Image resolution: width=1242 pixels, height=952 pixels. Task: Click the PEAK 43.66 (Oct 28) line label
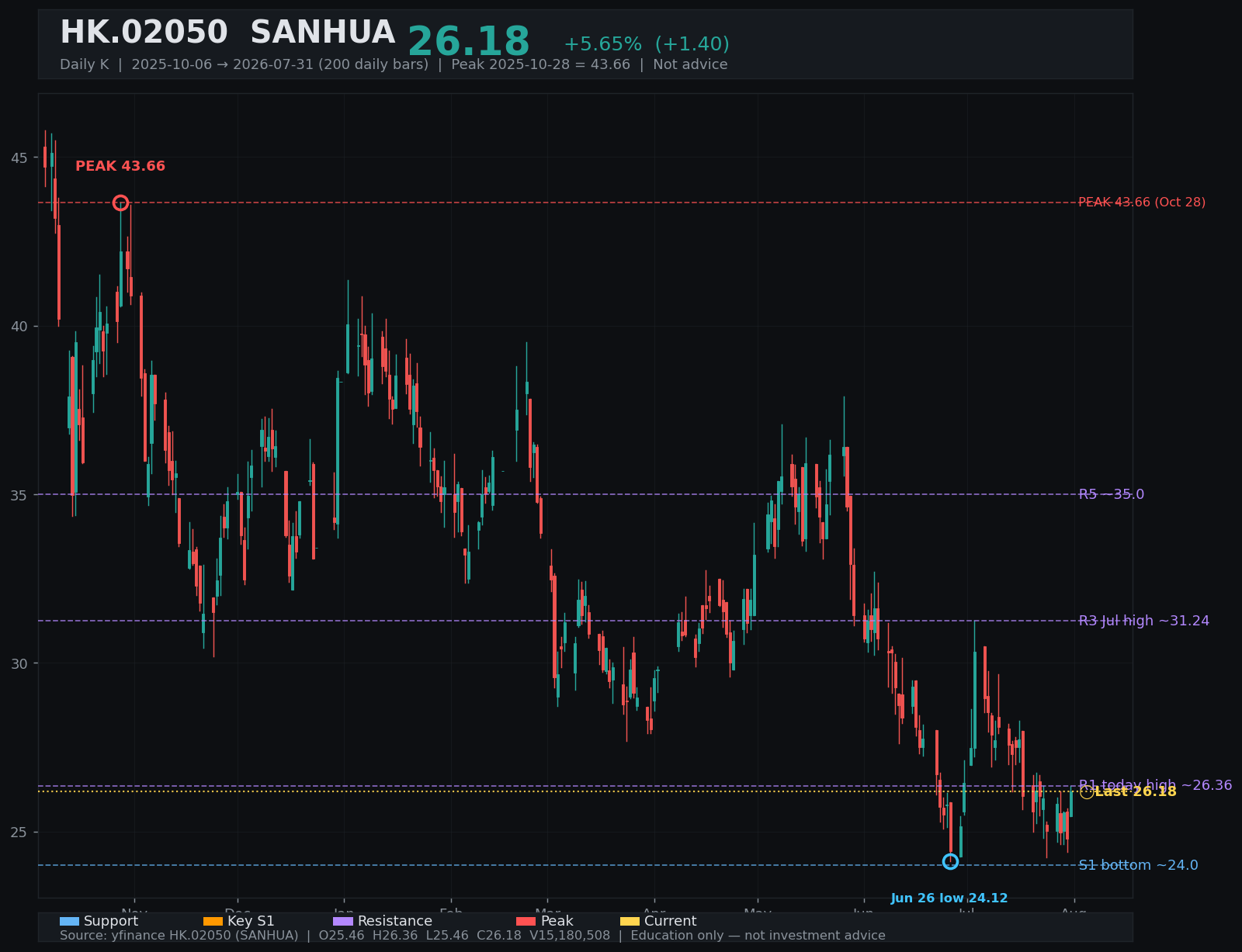pyautogui.click(x=1142, y=203)
